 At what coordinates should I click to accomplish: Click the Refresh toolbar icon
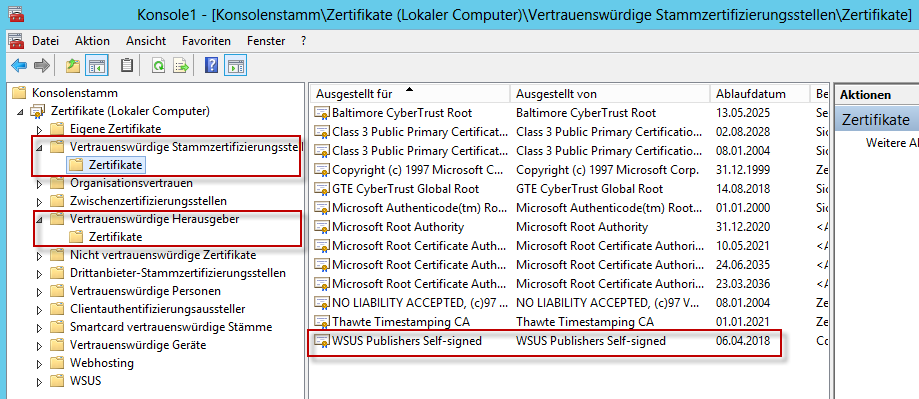tap(158, 66)
